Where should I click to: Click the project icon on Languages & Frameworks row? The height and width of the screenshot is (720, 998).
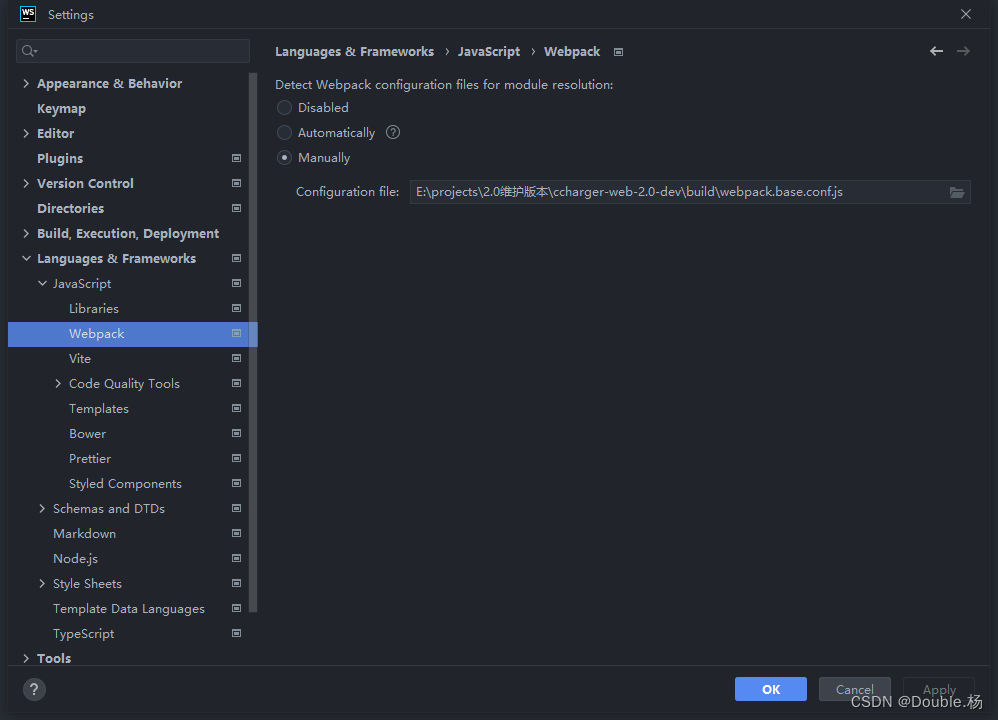[236, 258]
